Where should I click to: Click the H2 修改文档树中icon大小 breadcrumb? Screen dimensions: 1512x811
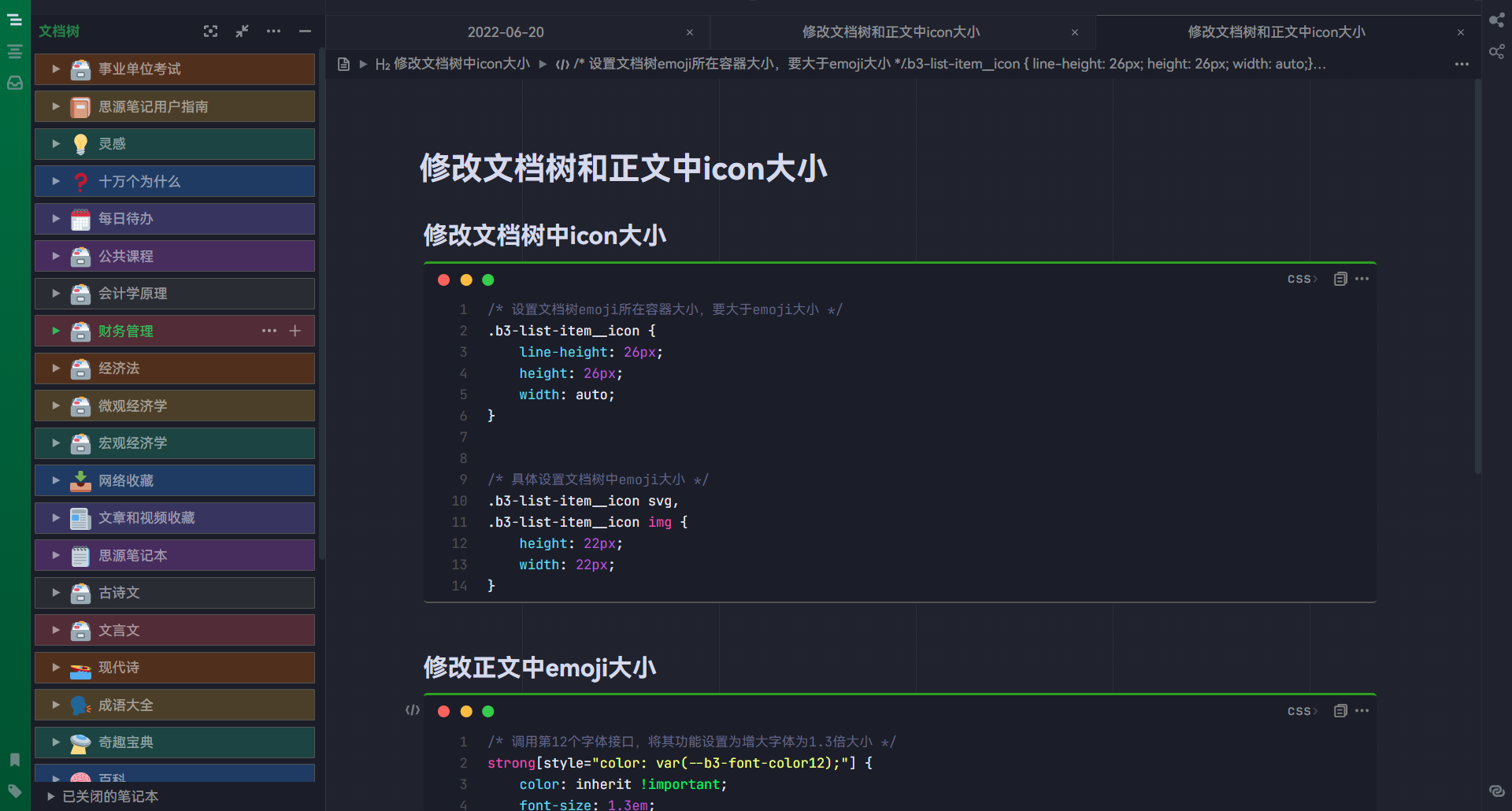click(x=453, y=64)
